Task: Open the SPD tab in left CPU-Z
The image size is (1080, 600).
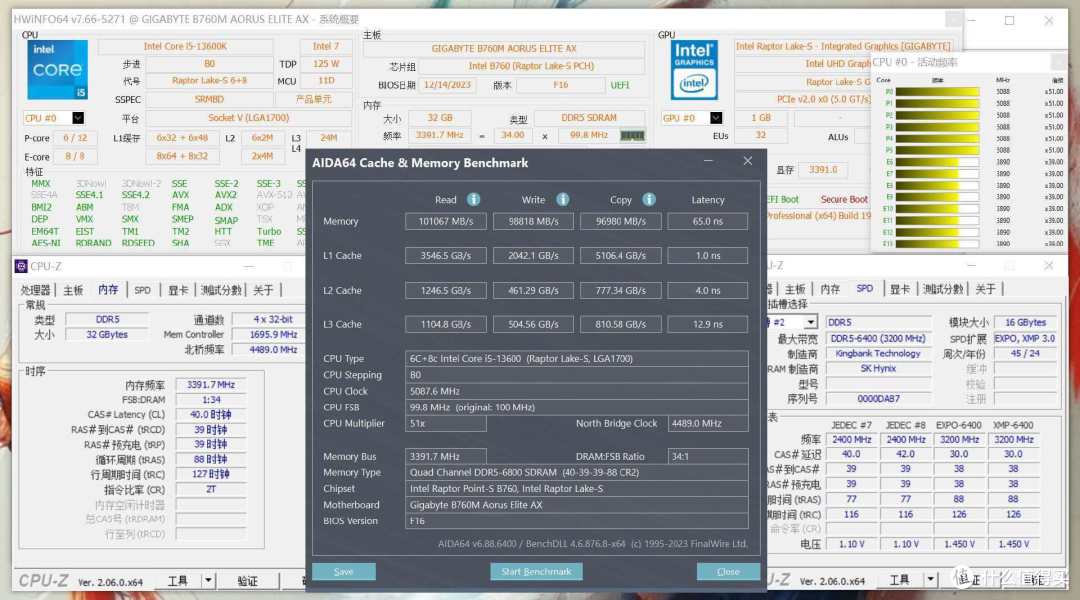Action: coord(142,290)
